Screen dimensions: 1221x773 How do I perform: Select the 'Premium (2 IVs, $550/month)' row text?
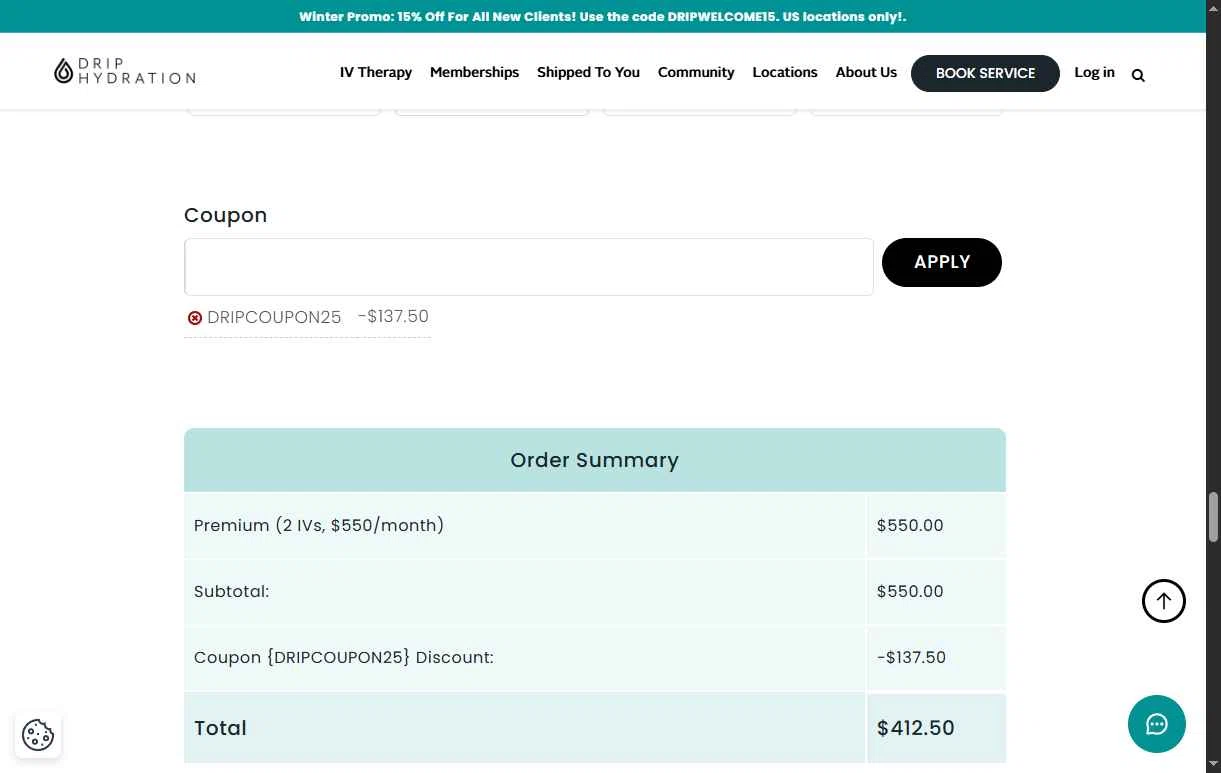(x=319, y=525)
